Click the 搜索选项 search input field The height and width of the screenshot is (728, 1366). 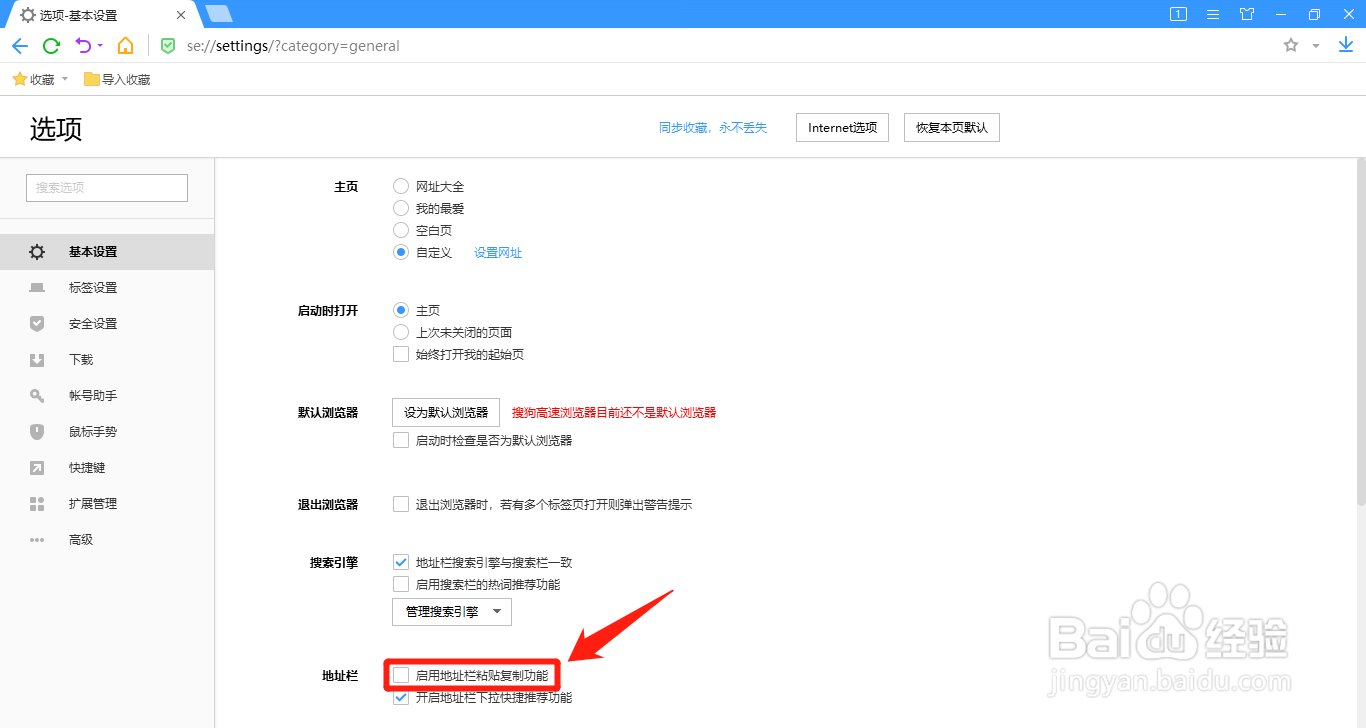(x=106, y=187)
